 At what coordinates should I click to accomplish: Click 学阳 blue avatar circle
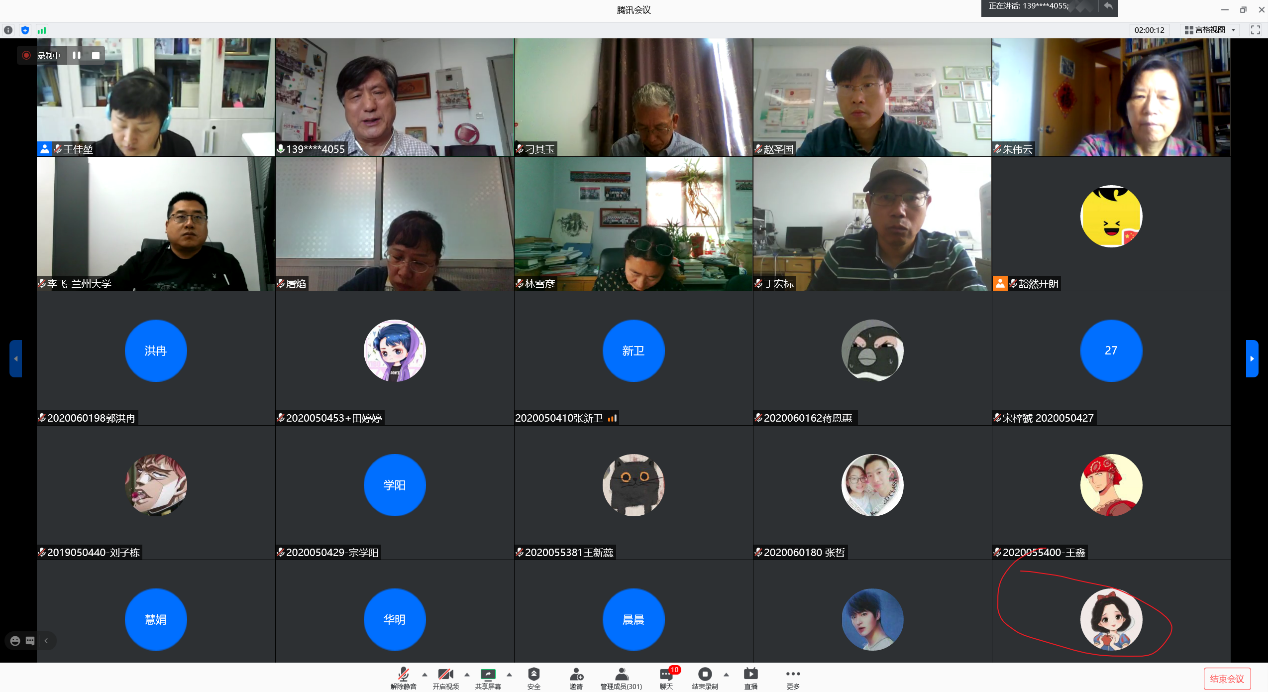pyautogui.click(x=394, y=485)
